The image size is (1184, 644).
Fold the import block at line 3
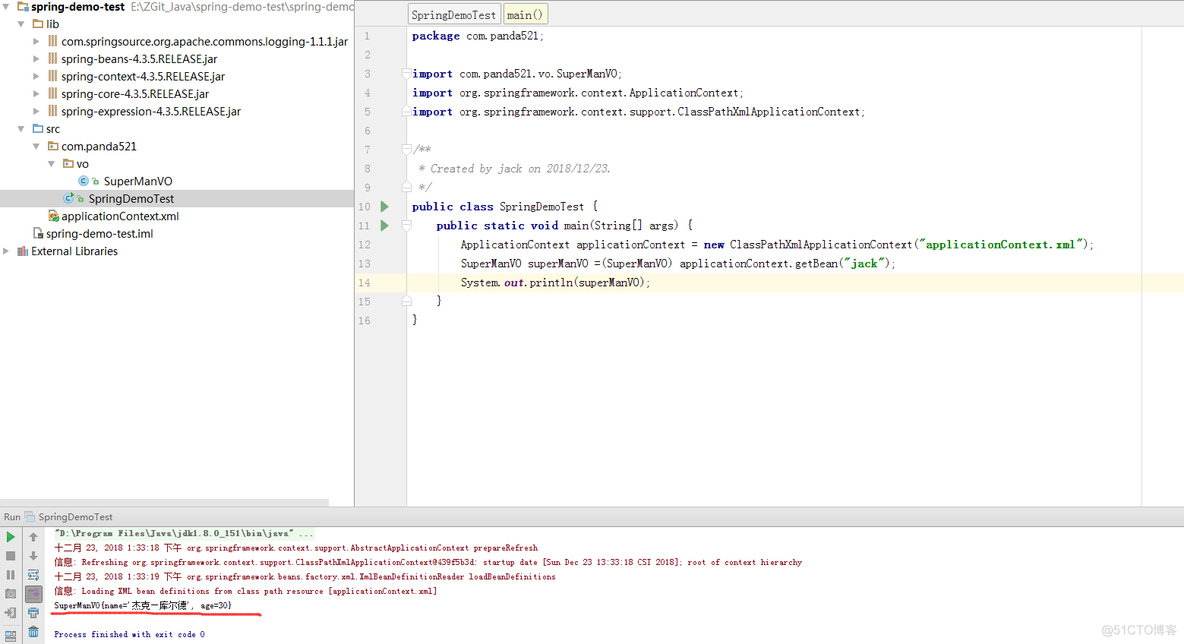[406, 73]
